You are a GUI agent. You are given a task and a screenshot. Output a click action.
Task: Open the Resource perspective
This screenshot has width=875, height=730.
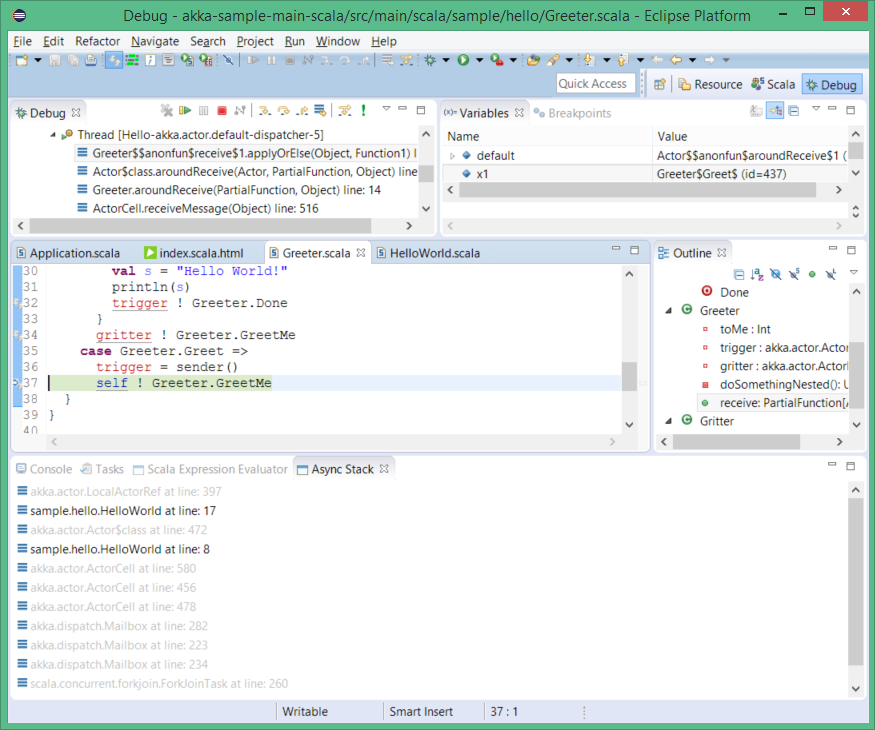[710, 84]
